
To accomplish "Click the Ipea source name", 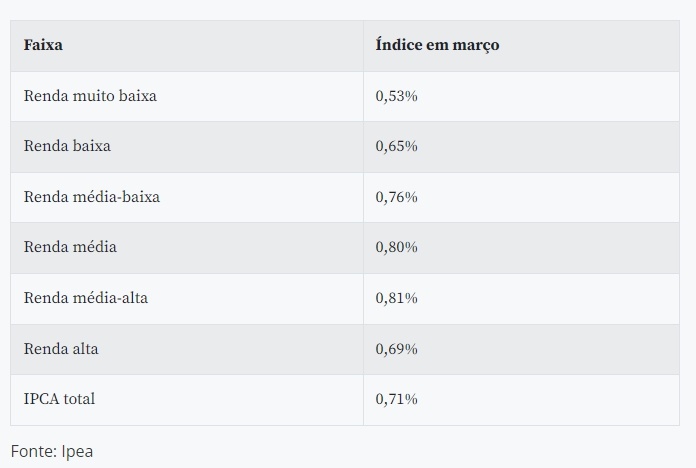I will click(x=76, y=451).
